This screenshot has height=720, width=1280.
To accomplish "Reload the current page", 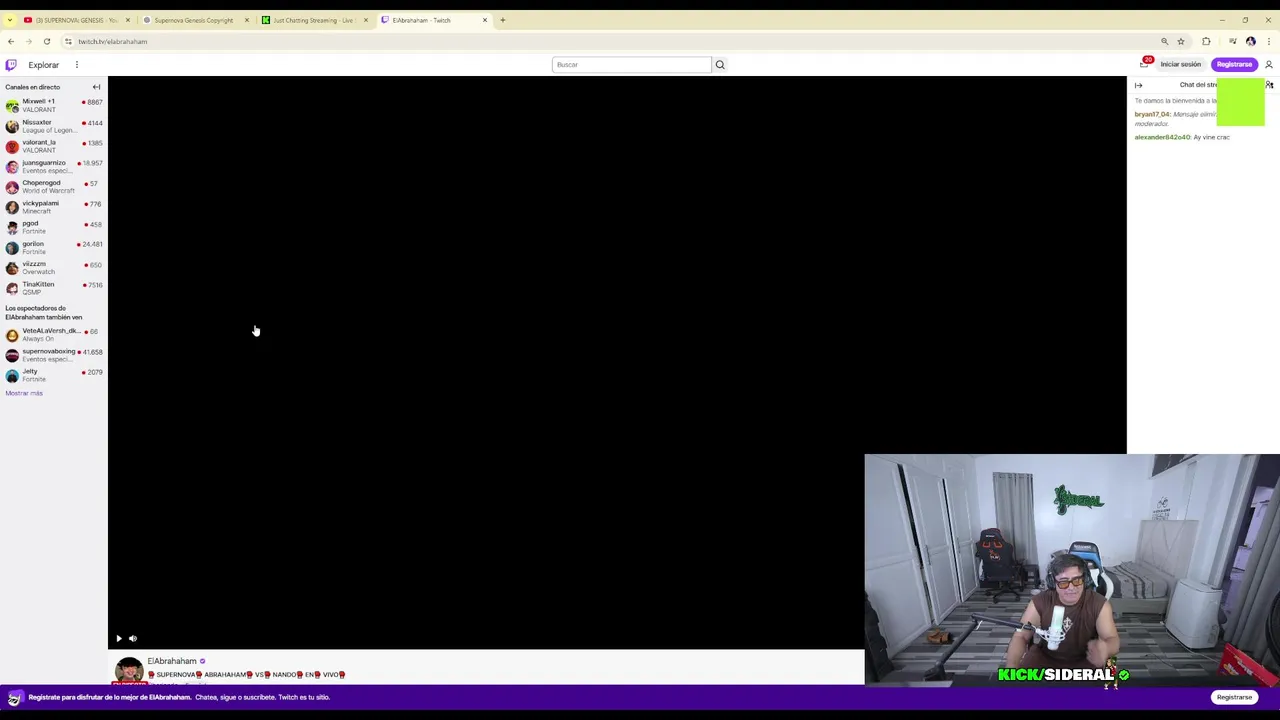I will tap(46, 41).
